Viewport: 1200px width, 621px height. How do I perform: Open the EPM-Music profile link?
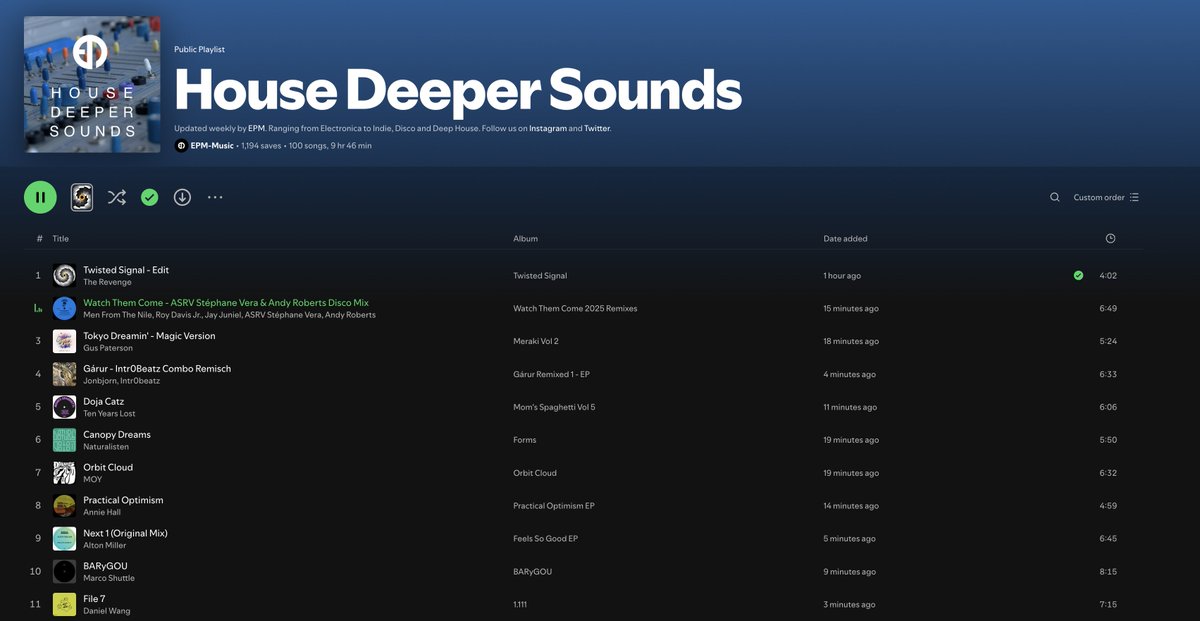pyautogui.click(x=212, y=145)
